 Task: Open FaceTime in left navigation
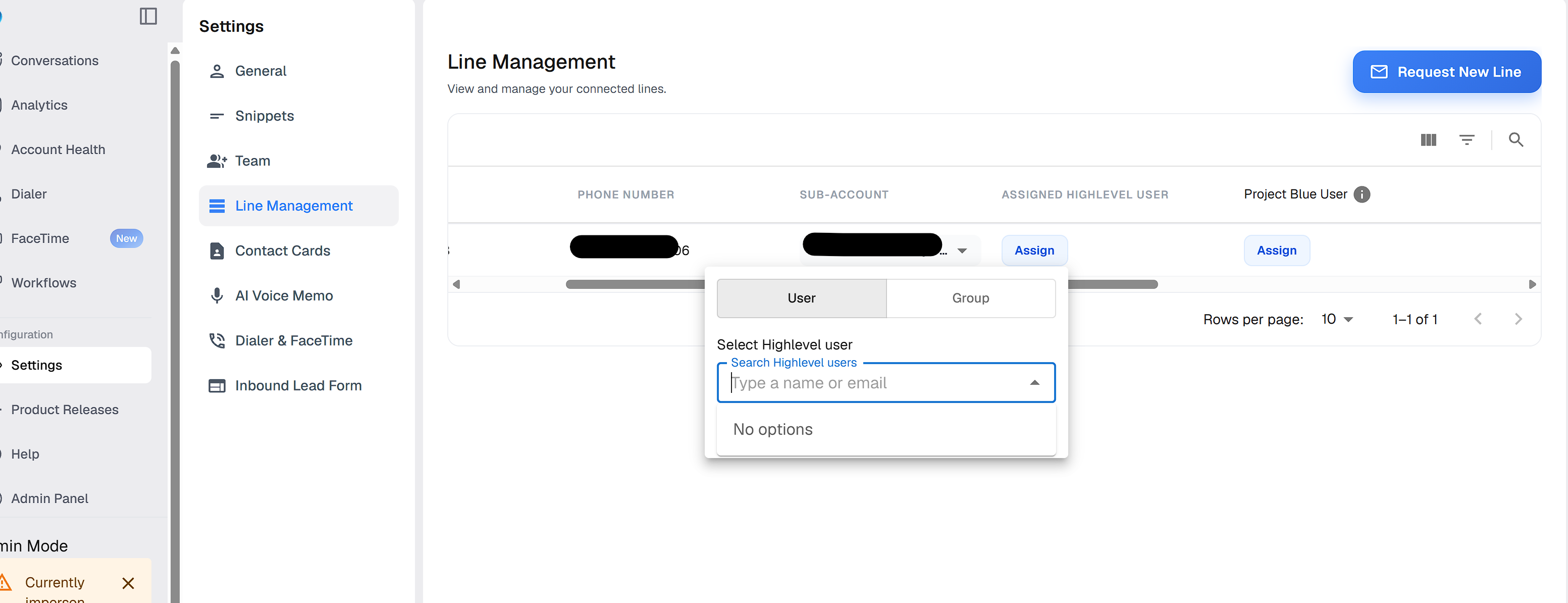point(40,239)
